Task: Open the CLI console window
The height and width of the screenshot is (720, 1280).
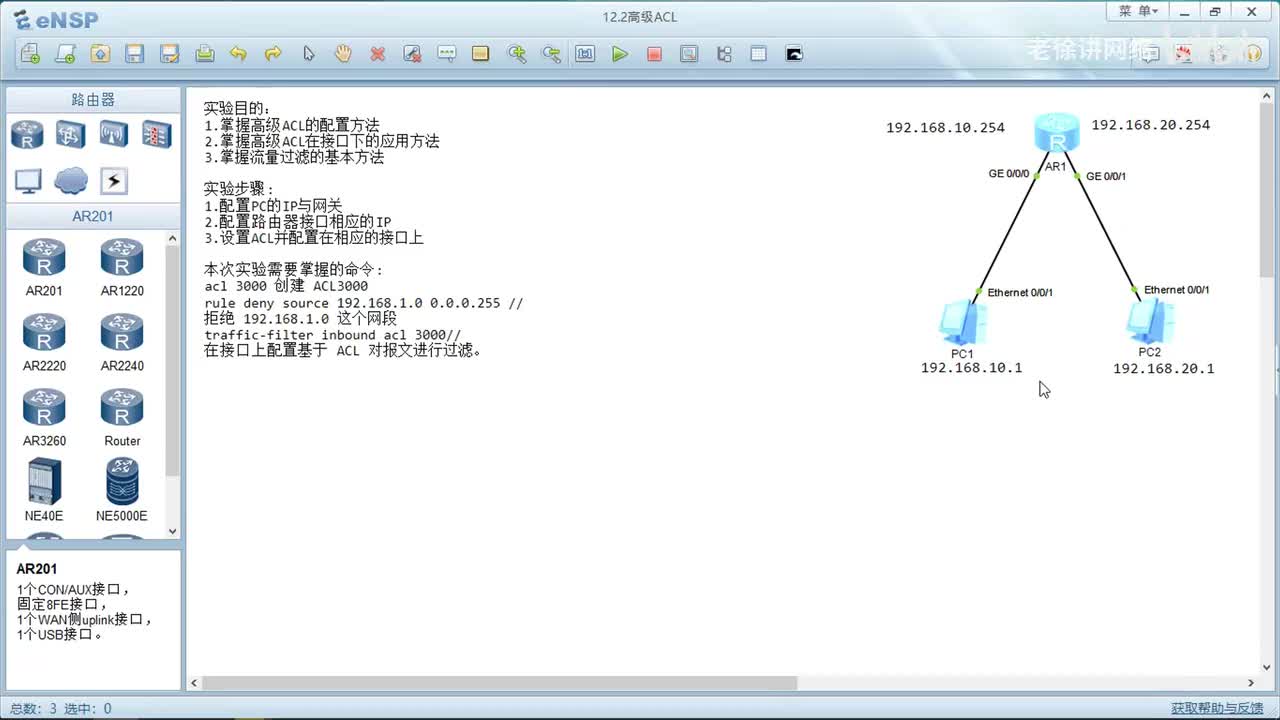Action: click(x=794, y=54)
